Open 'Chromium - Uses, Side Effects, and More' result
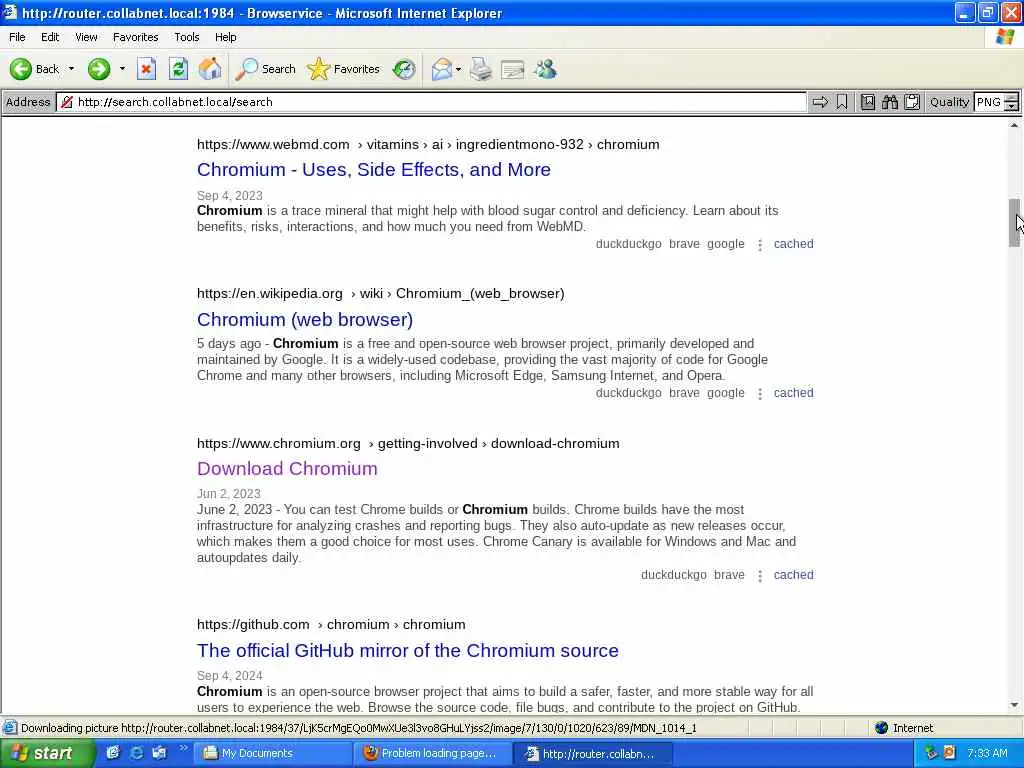This screenshot has width=1024, height=768. (x=374, y=170)
